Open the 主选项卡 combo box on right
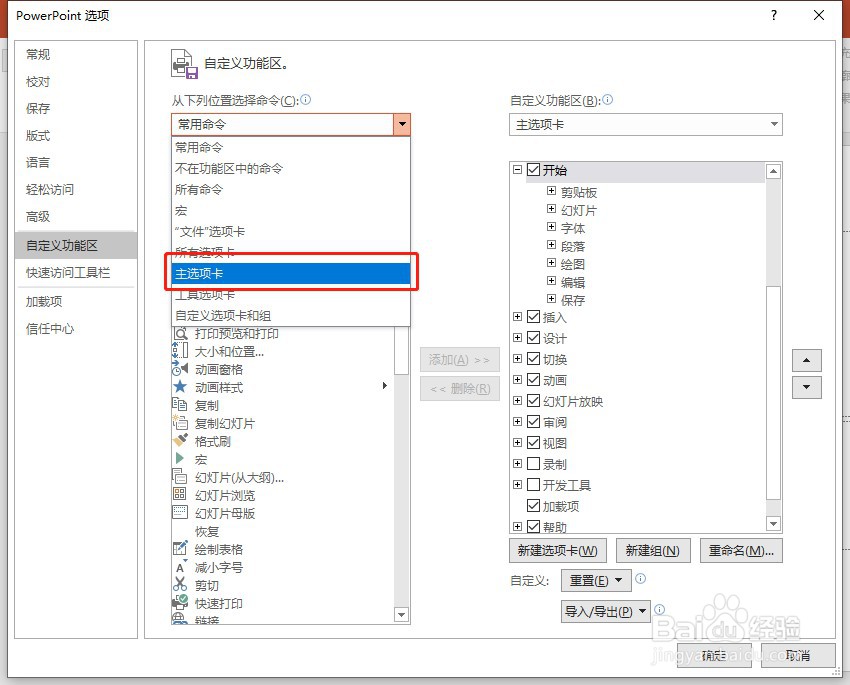The height and width of the screenshot is (685, 850). [x=646, y=125]
